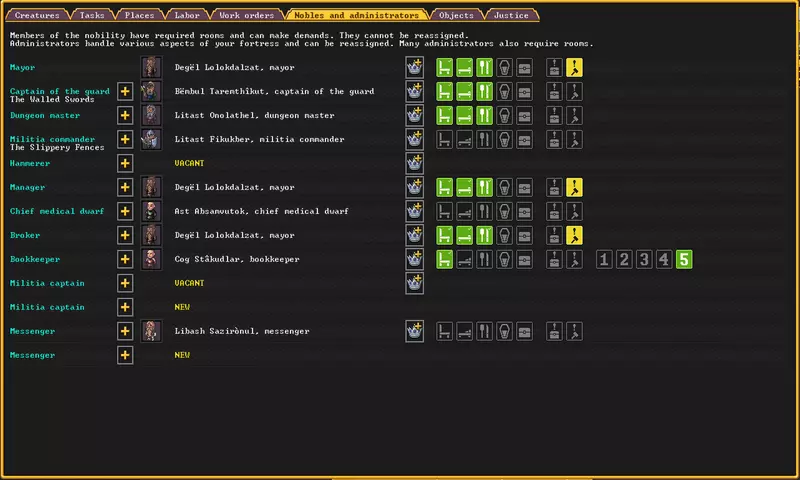Image resolution: width=800 pixels, height=480 pixels.
Task: Set bookkeeper precision level to 3
Action: (x=644, y=259)
